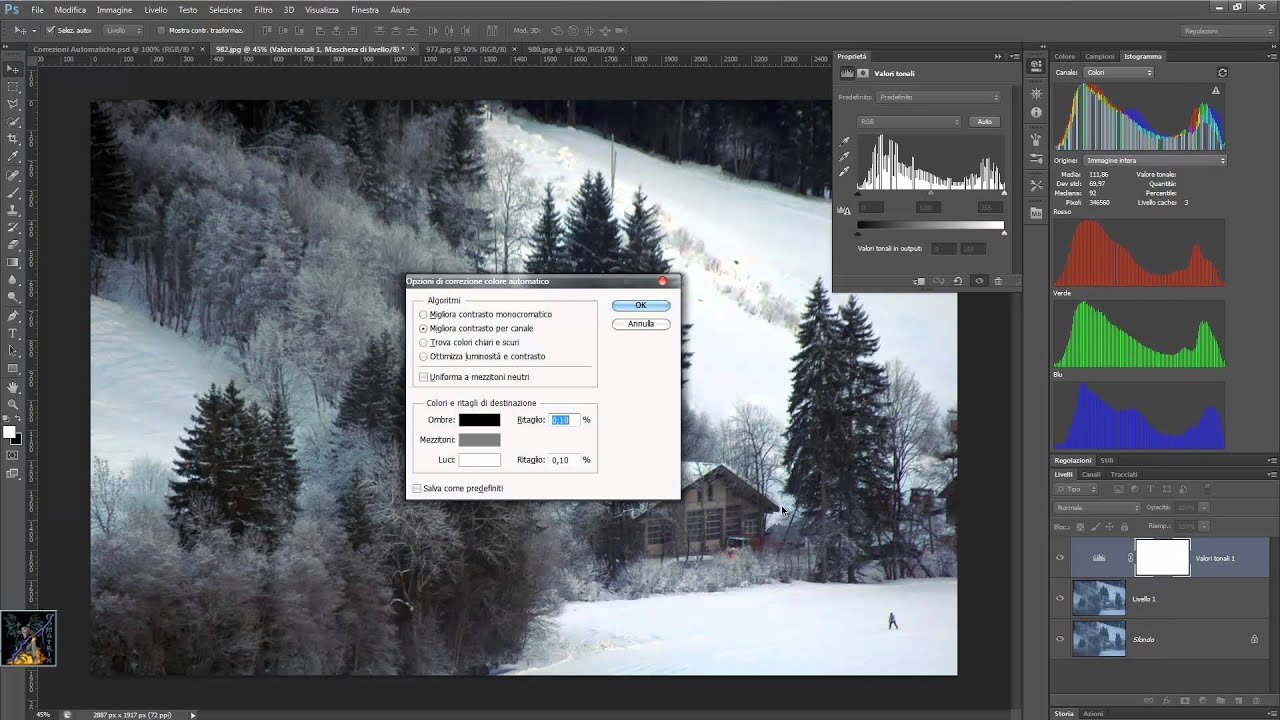Select Migliora contrasto per canale option
Screen dimensions: 1280x720
coord(476,328)
